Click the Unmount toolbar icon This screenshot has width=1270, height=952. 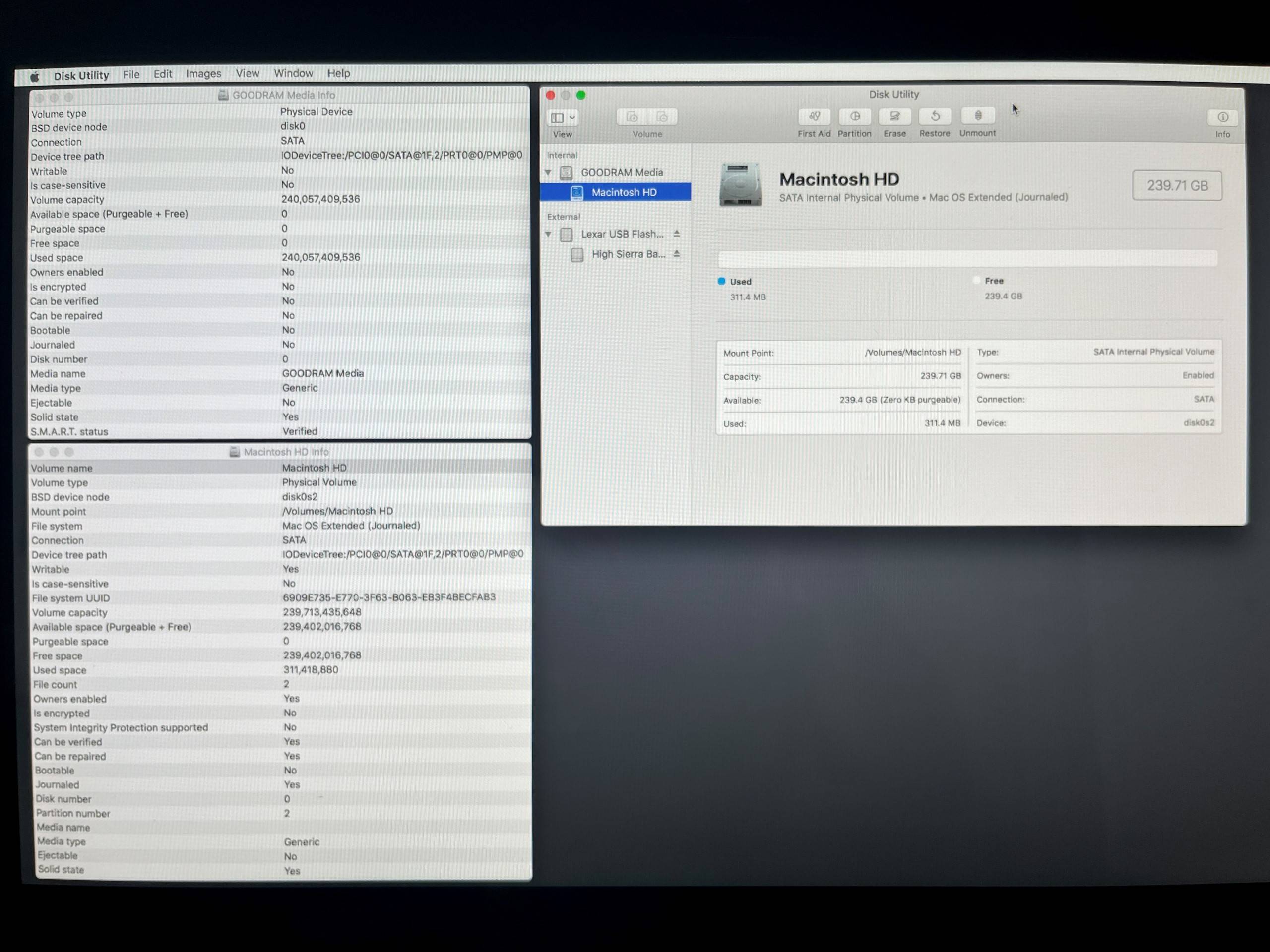[978, 116]
